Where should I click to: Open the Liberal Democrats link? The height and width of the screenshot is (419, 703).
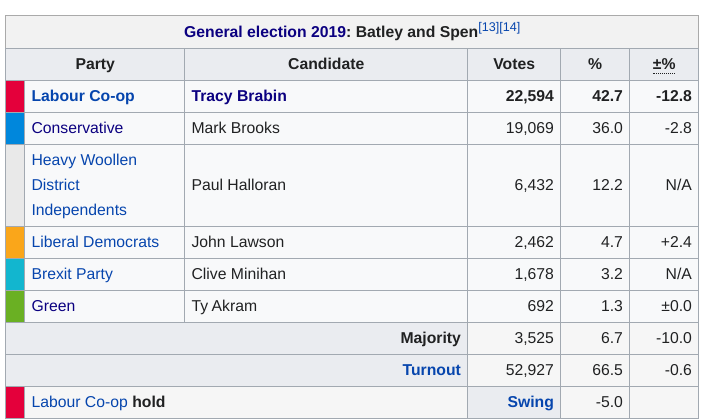(95, 242)
